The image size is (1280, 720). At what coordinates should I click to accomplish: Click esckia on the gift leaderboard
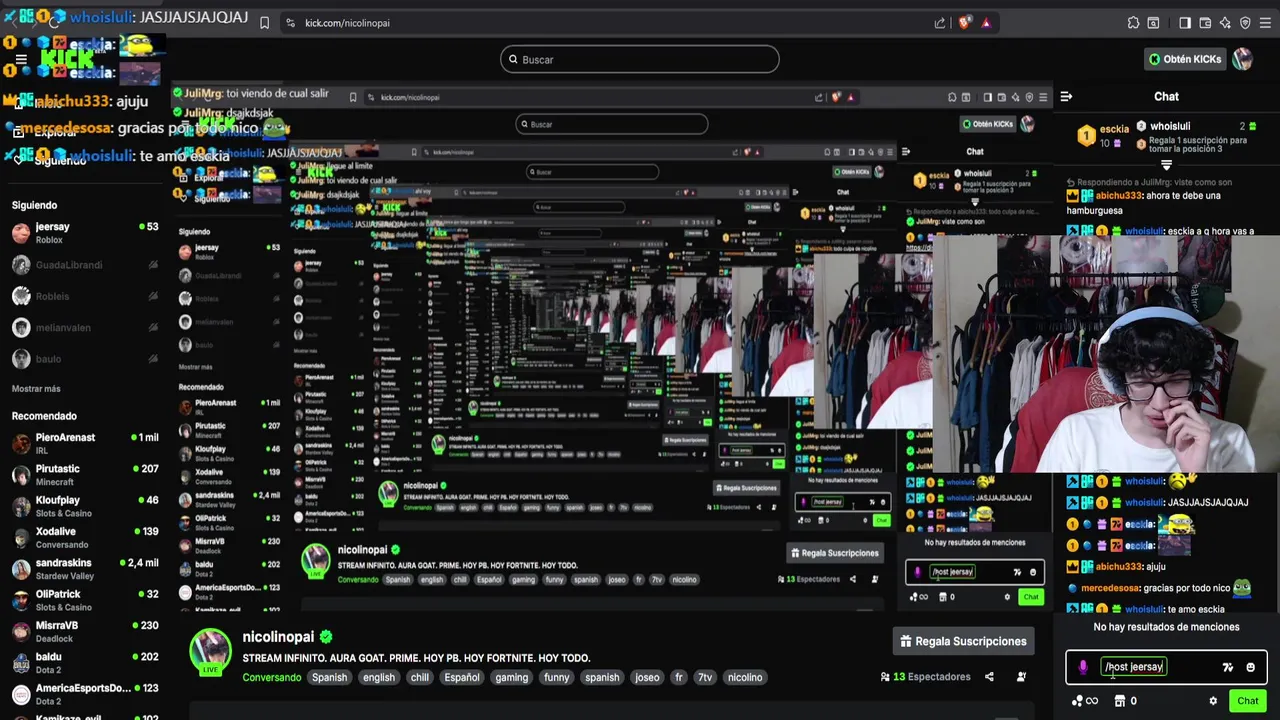[1115, 129]
